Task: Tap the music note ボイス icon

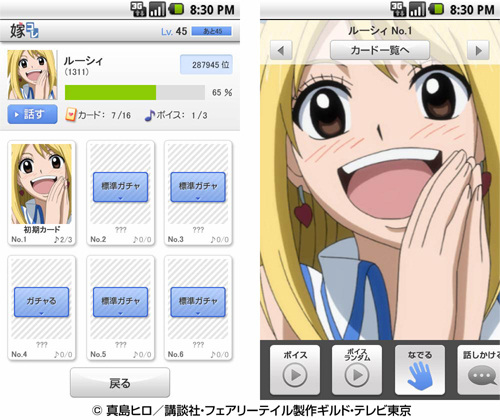Action: coord(150,115)
